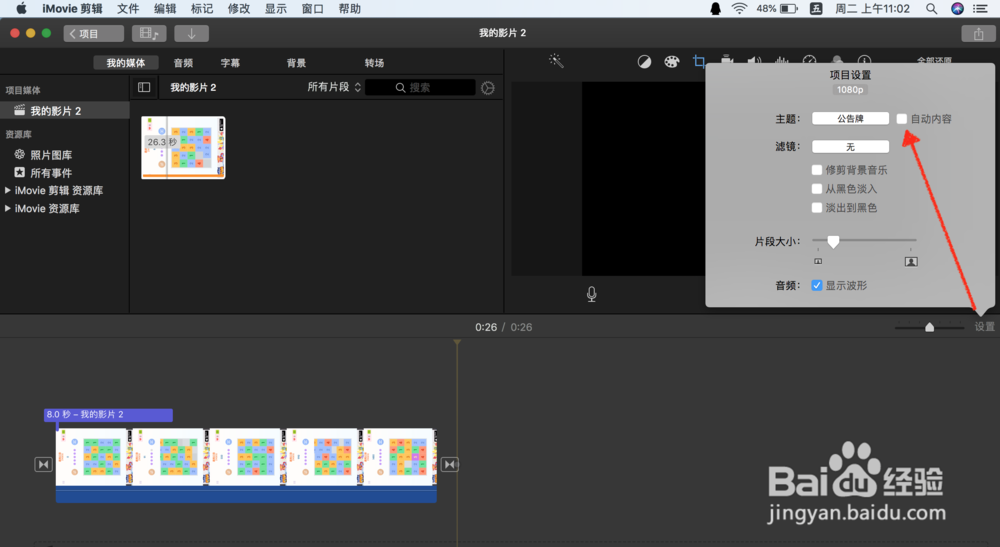The width and height of the screenshot is (1000, 547).
Task: Go back with the 项目 button
Action: pos(94,34)
